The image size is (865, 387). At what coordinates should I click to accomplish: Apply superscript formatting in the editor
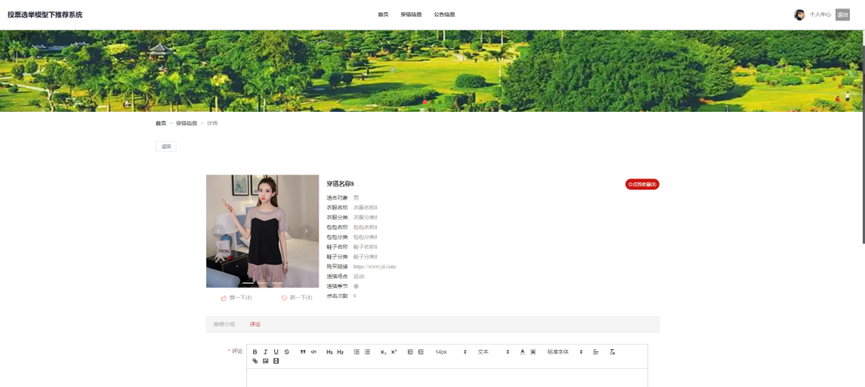[394, 352]
